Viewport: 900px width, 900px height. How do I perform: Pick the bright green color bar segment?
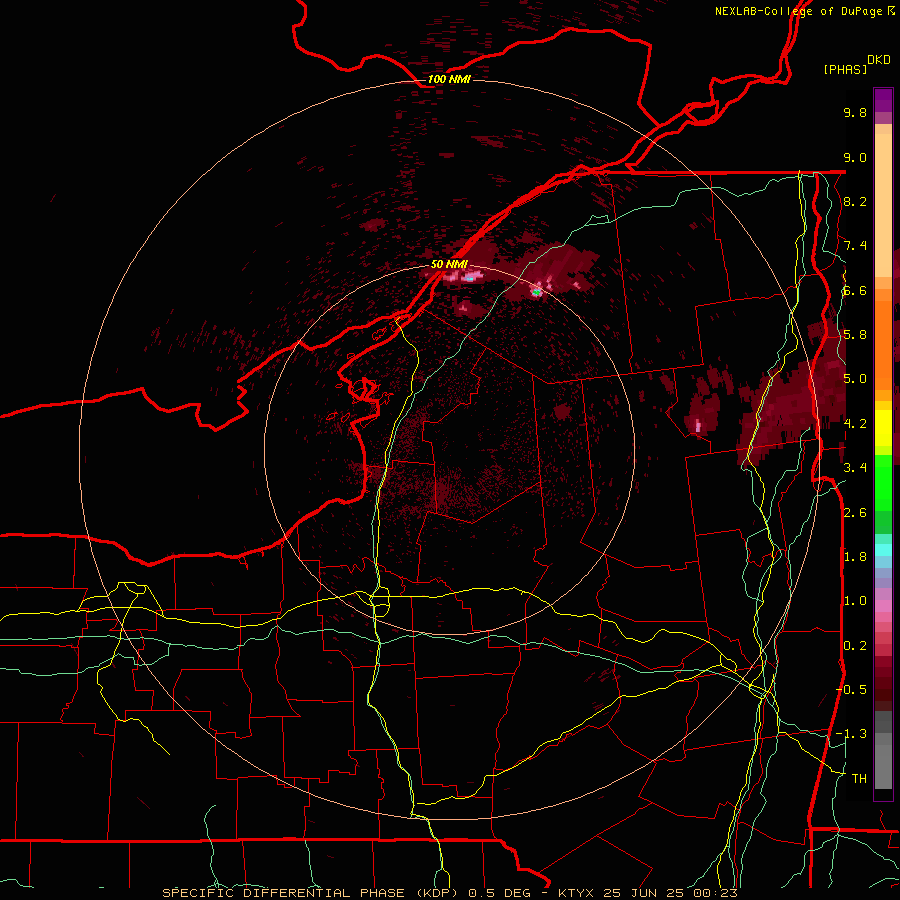coord(883,482)
